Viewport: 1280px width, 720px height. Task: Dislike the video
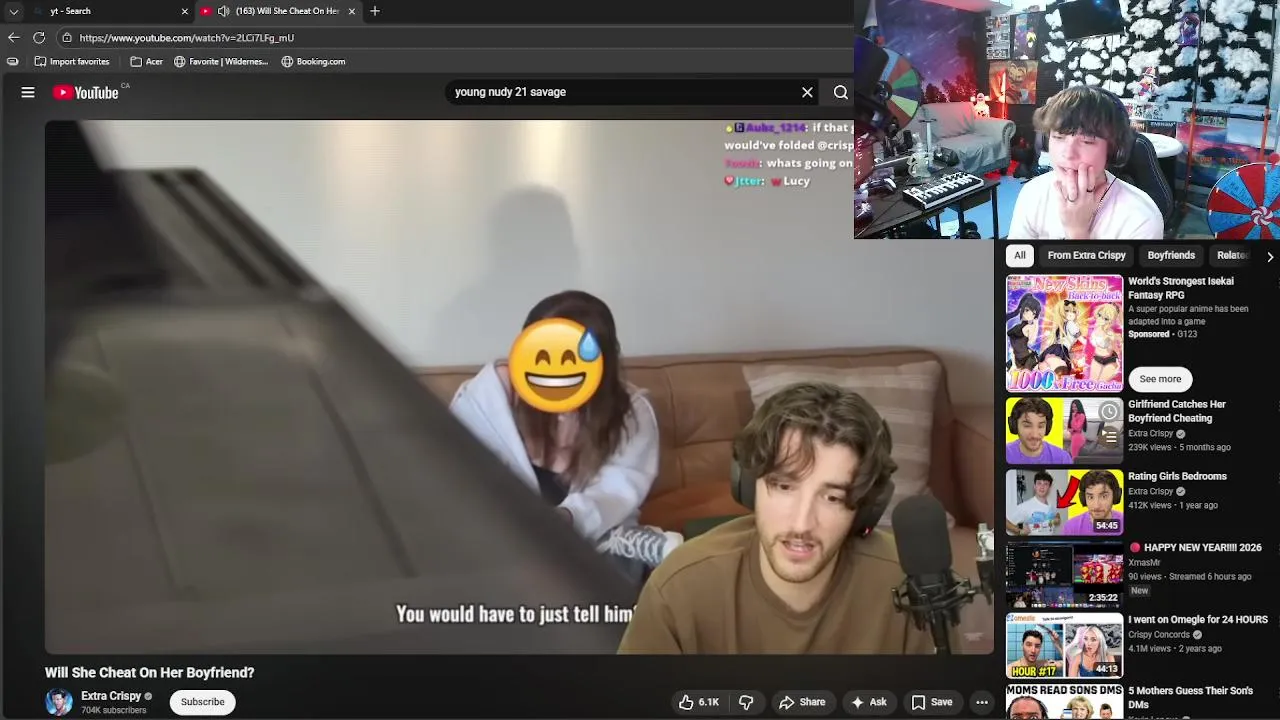(x=746, y=702)
